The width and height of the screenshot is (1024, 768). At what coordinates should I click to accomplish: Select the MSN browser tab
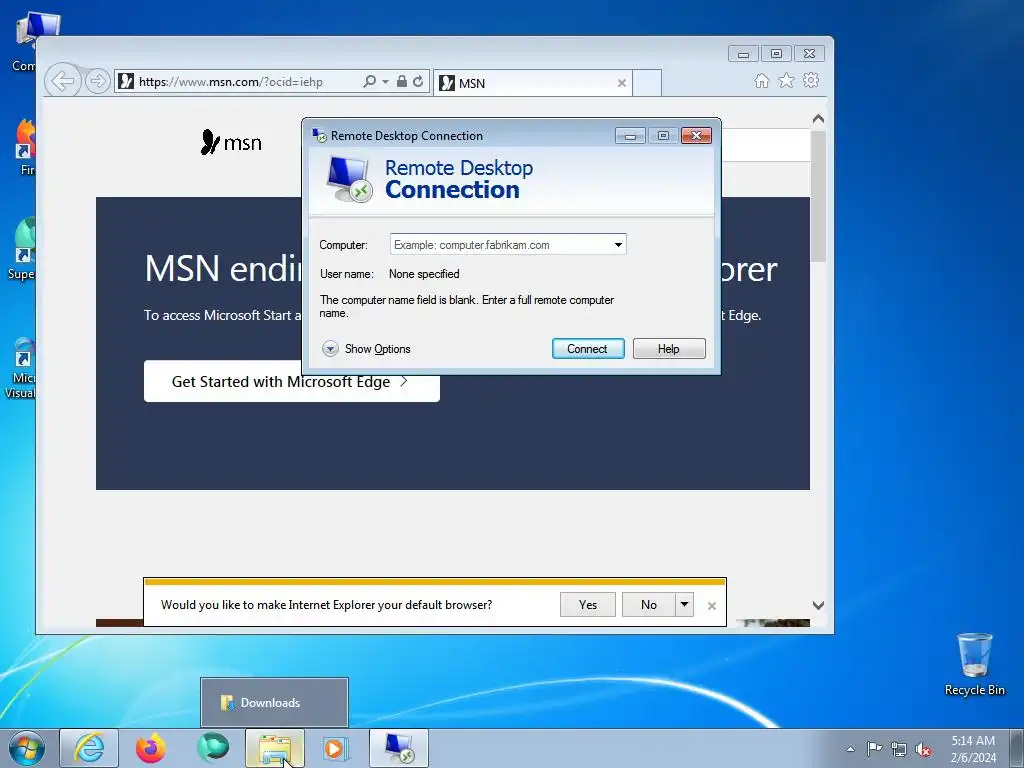pos(532,83)
